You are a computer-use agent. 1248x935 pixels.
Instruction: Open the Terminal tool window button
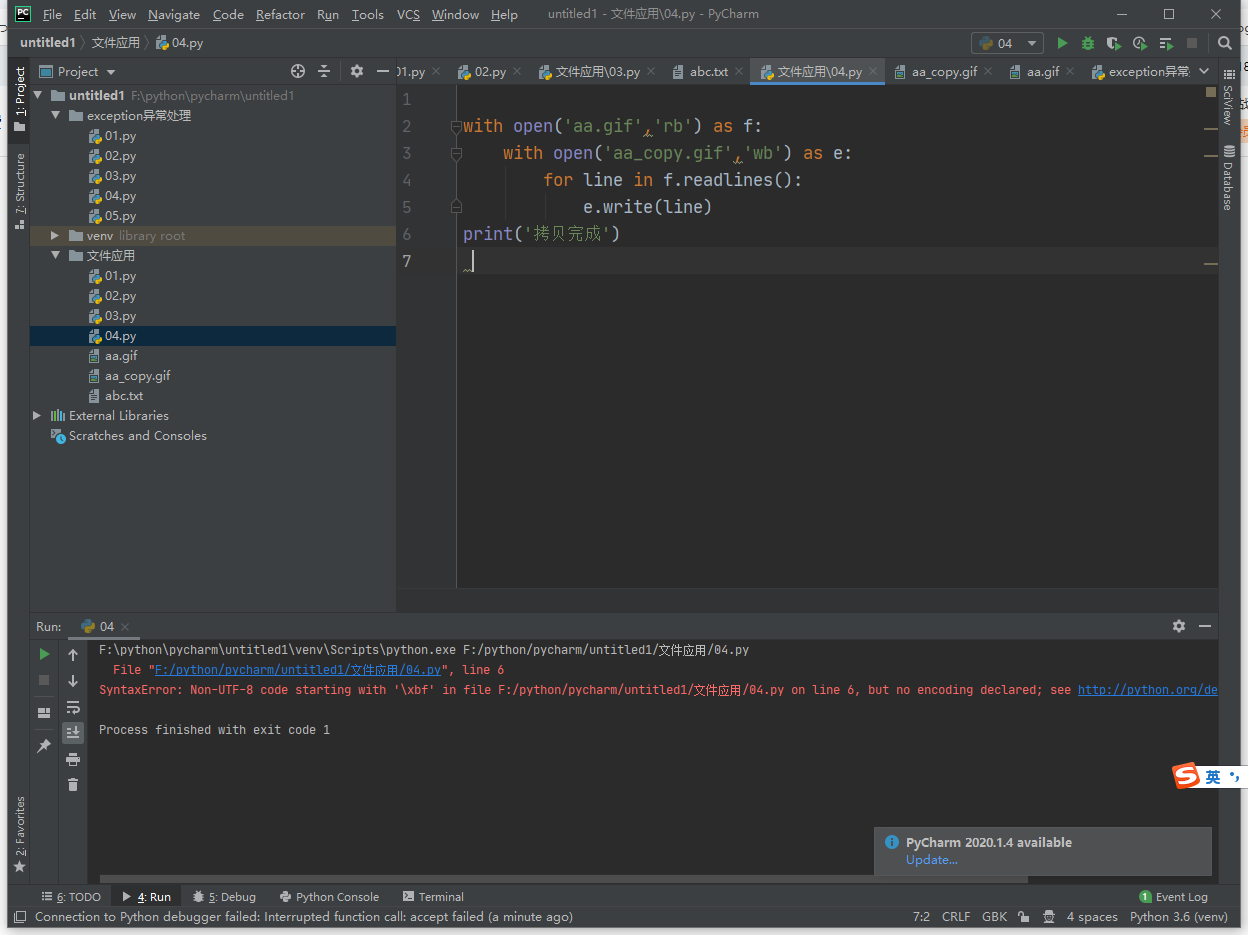[433, 897]
